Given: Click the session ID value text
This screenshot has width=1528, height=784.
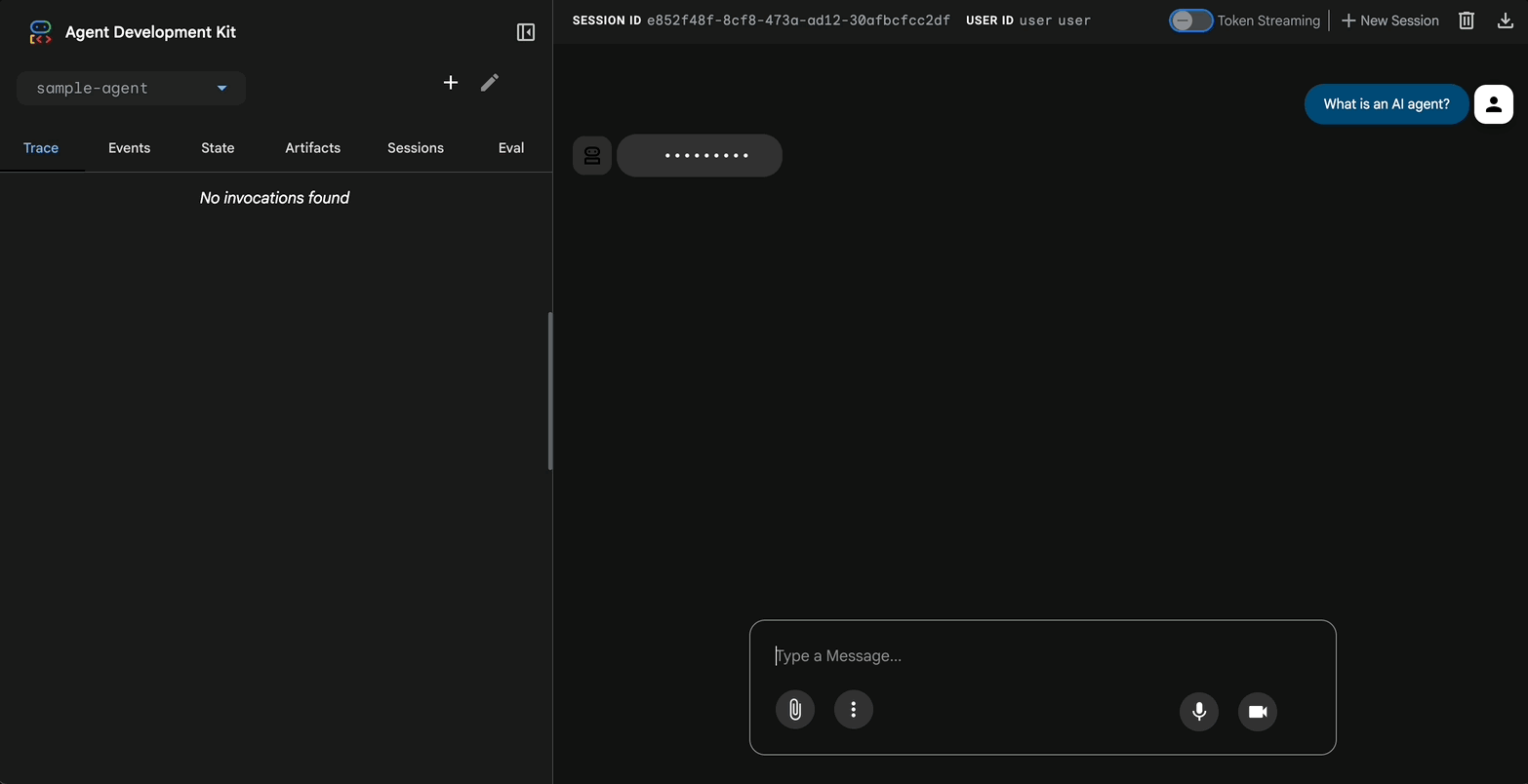Looking at the screenshot, I should (798, 20).
